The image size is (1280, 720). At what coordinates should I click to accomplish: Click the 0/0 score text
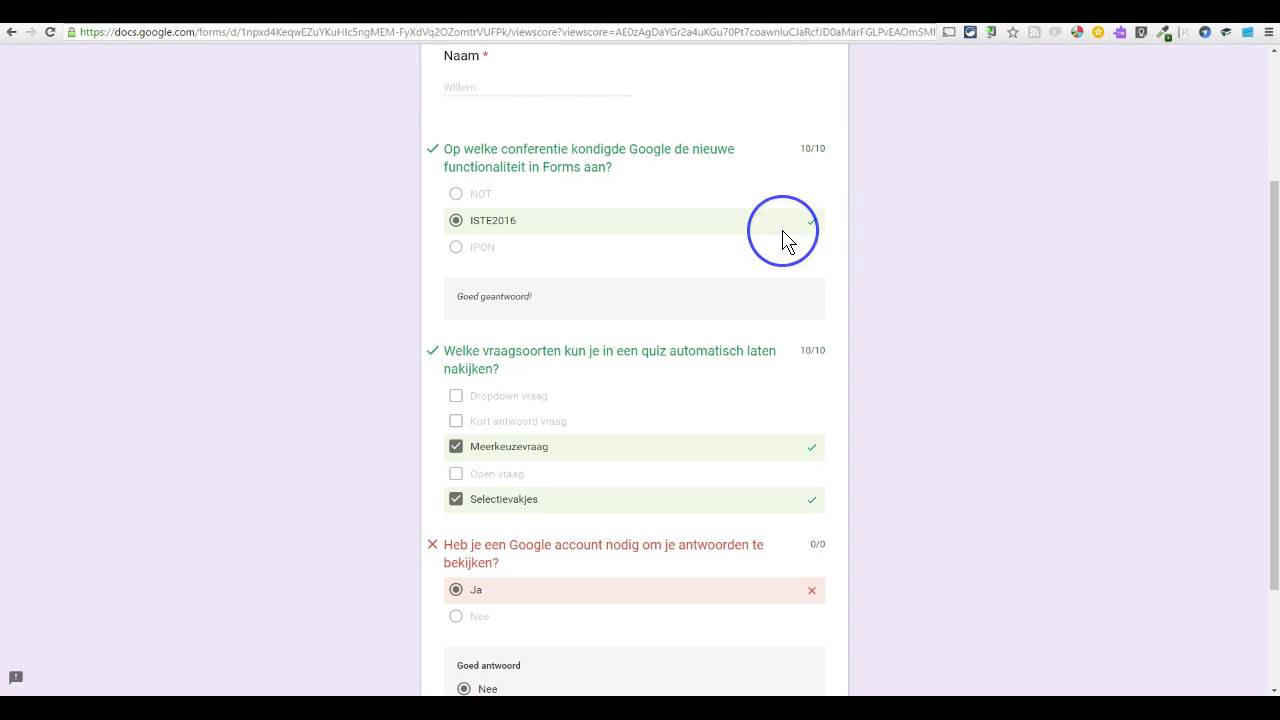[x=818, y=545]
